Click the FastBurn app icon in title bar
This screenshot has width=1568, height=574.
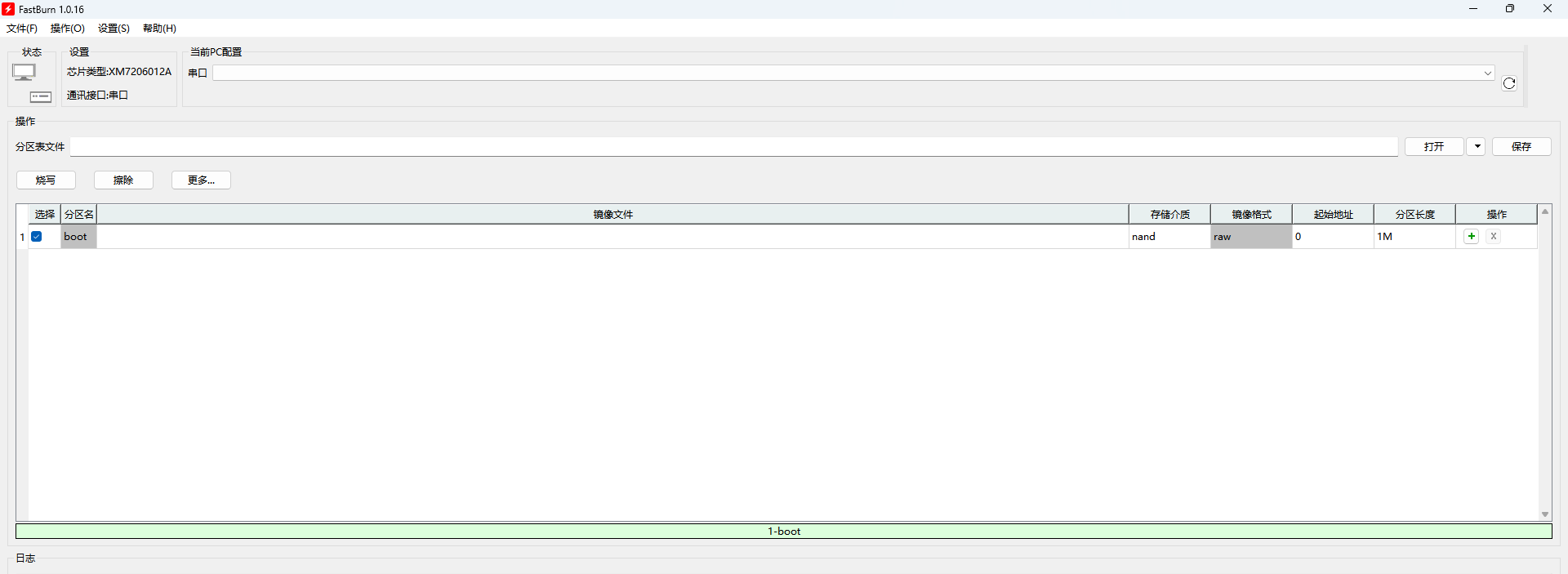click(x=8, y=9)
